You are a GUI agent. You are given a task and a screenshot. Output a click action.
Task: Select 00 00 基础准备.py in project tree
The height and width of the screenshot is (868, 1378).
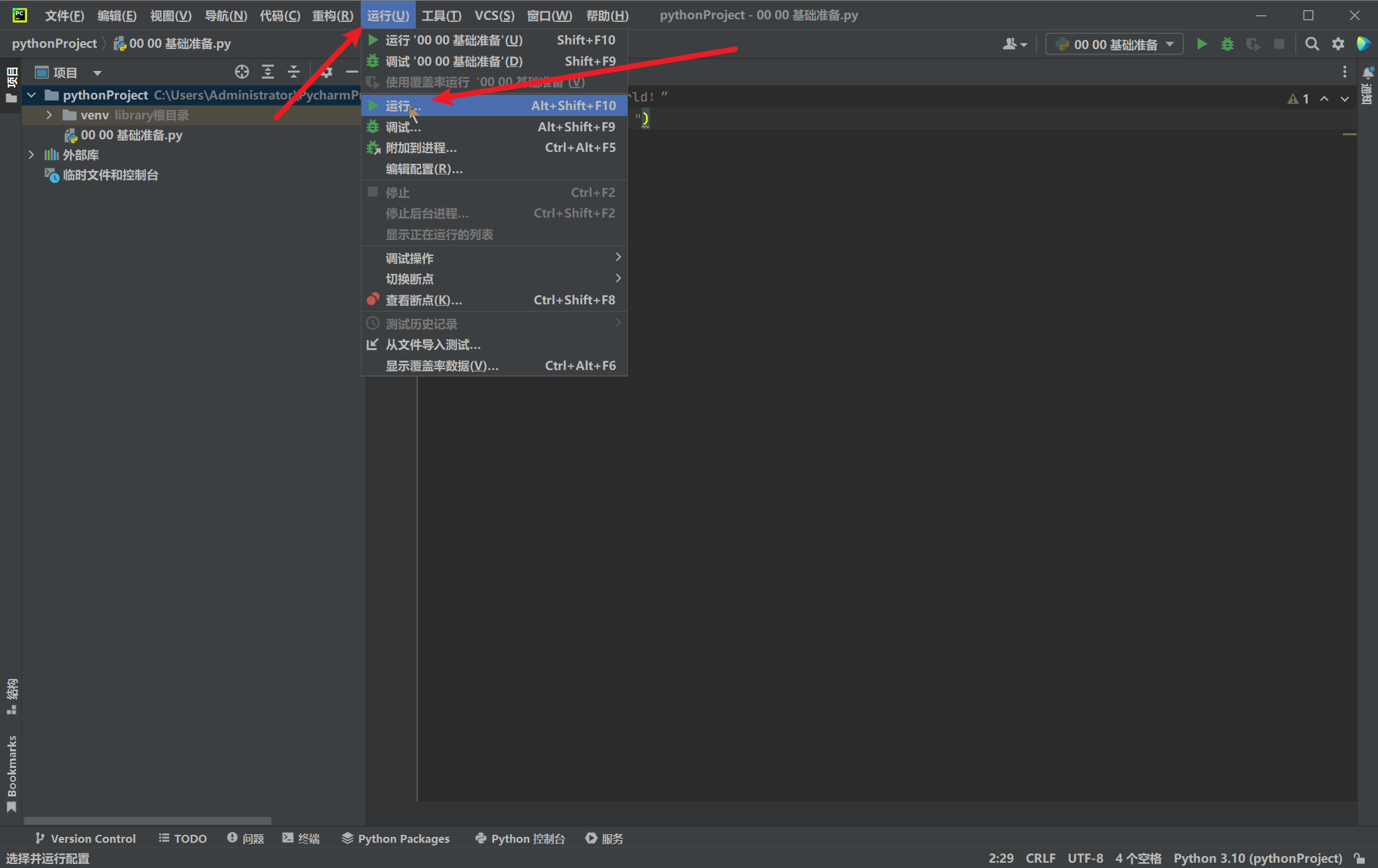131,135
